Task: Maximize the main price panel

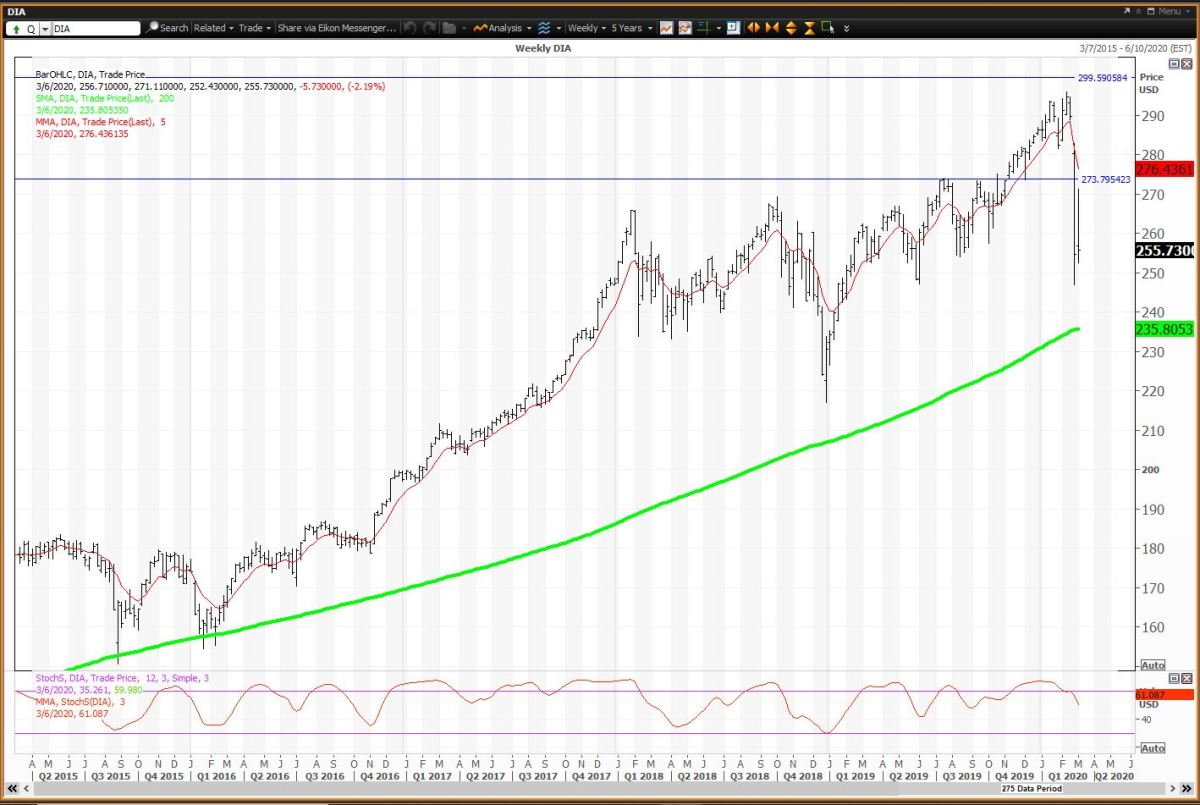Action: coord(1174,63)
